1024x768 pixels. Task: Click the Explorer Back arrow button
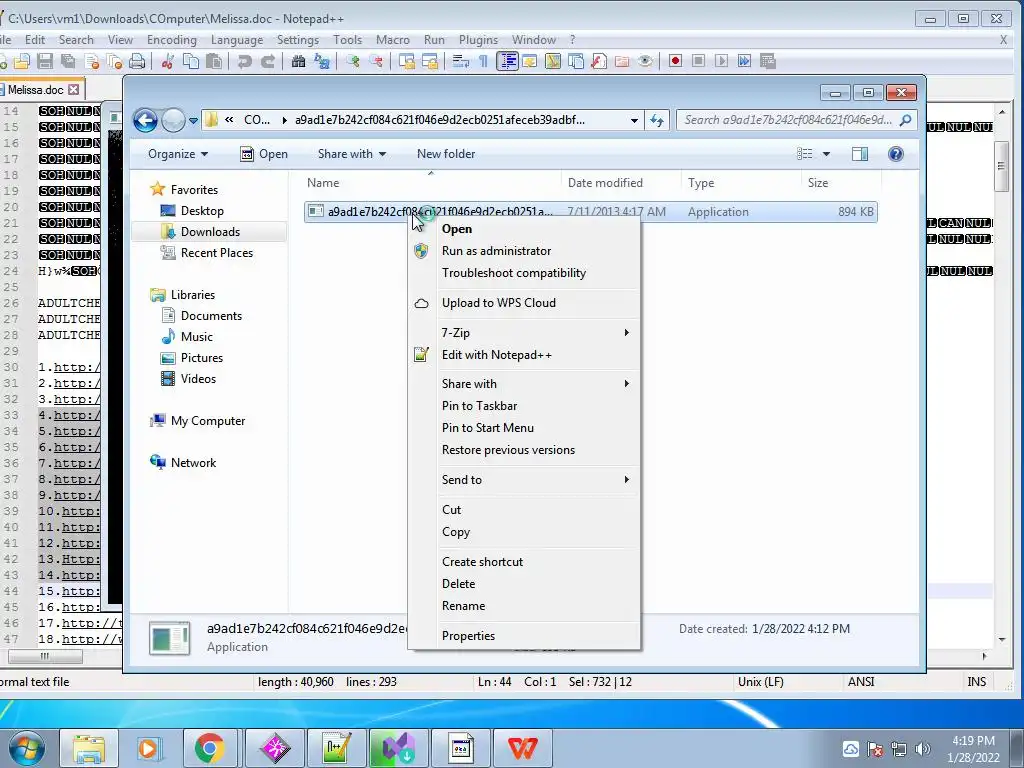(x=145, y=120)
